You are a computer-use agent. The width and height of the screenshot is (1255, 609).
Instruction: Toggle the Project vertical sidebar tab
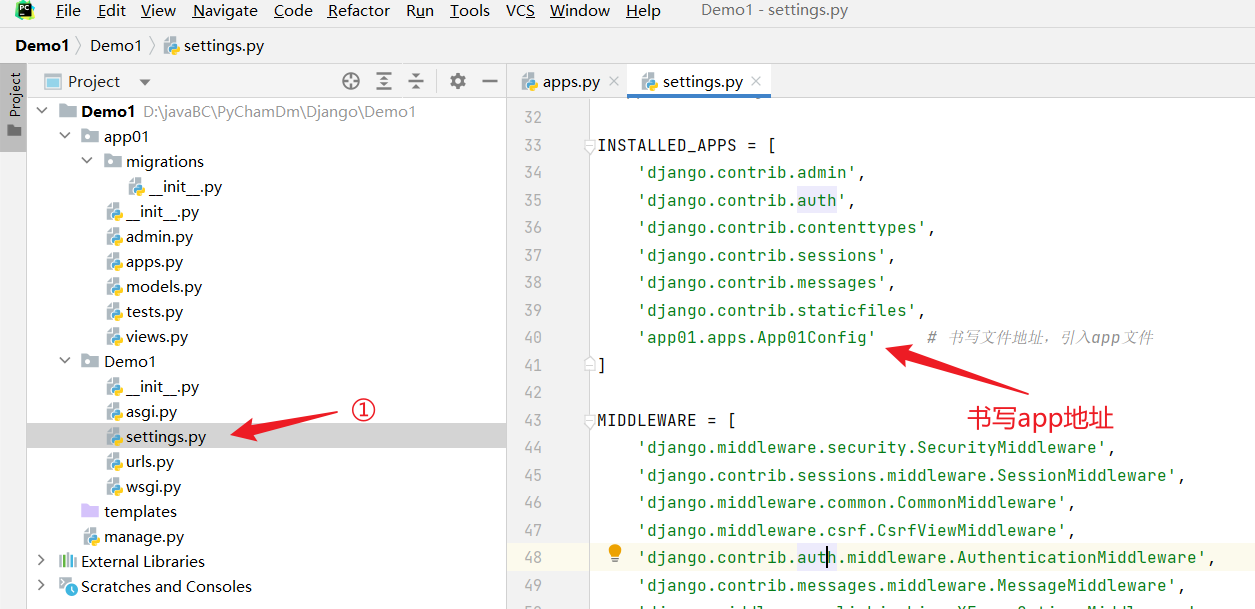point(14,106)
